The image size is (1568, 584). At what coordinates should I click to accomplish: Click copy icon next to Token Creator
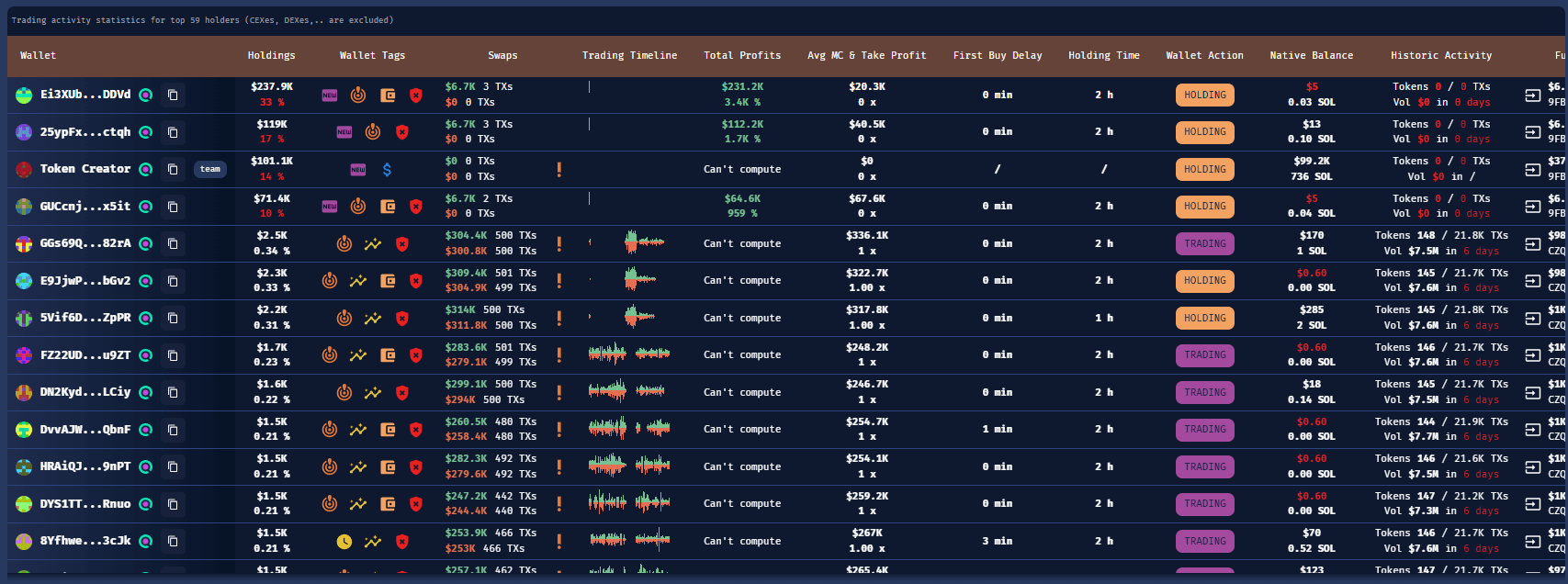tap(173, 169)
